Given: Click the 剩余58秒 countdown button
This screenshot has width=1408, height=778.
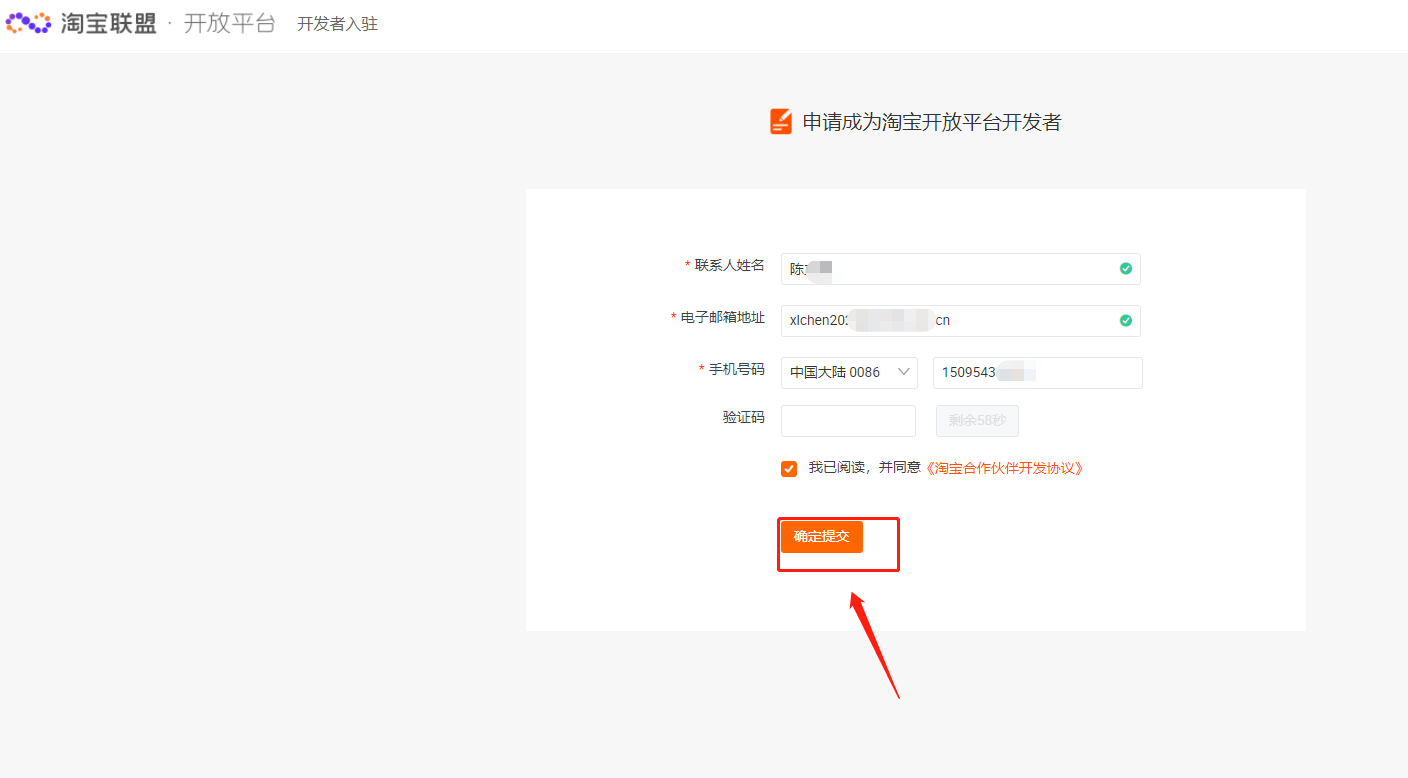Looking at the screenshot, I should point(977,421).
